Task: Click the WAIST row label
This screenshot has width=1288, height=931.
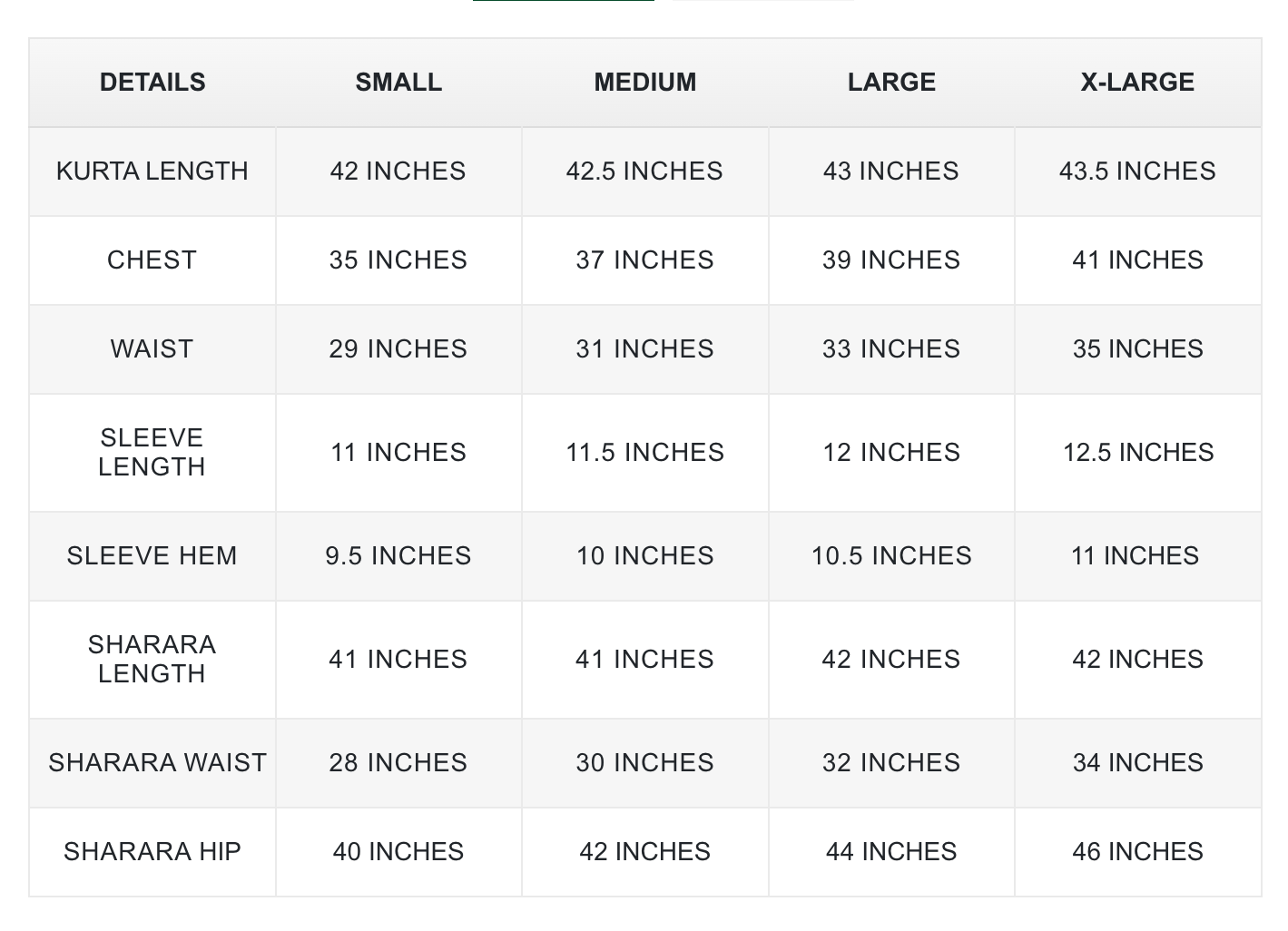Action: pos(152,349)
